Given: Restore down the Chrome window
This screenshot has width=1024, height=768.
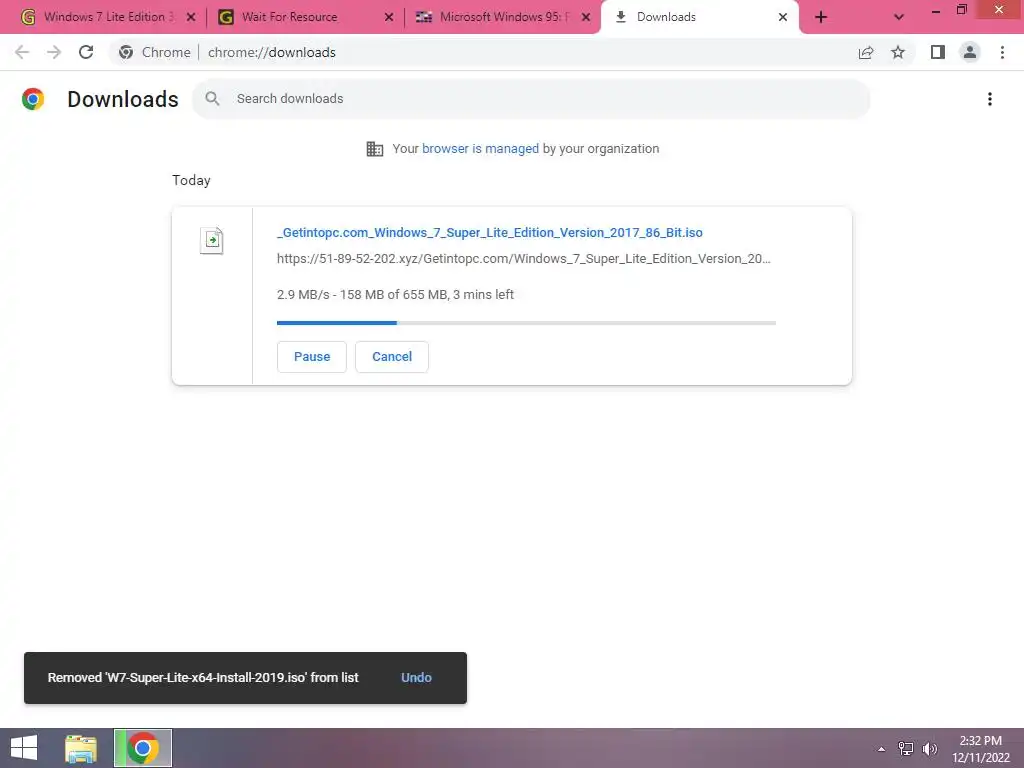Looking at the screenshot, I should [x=961, y=10].
